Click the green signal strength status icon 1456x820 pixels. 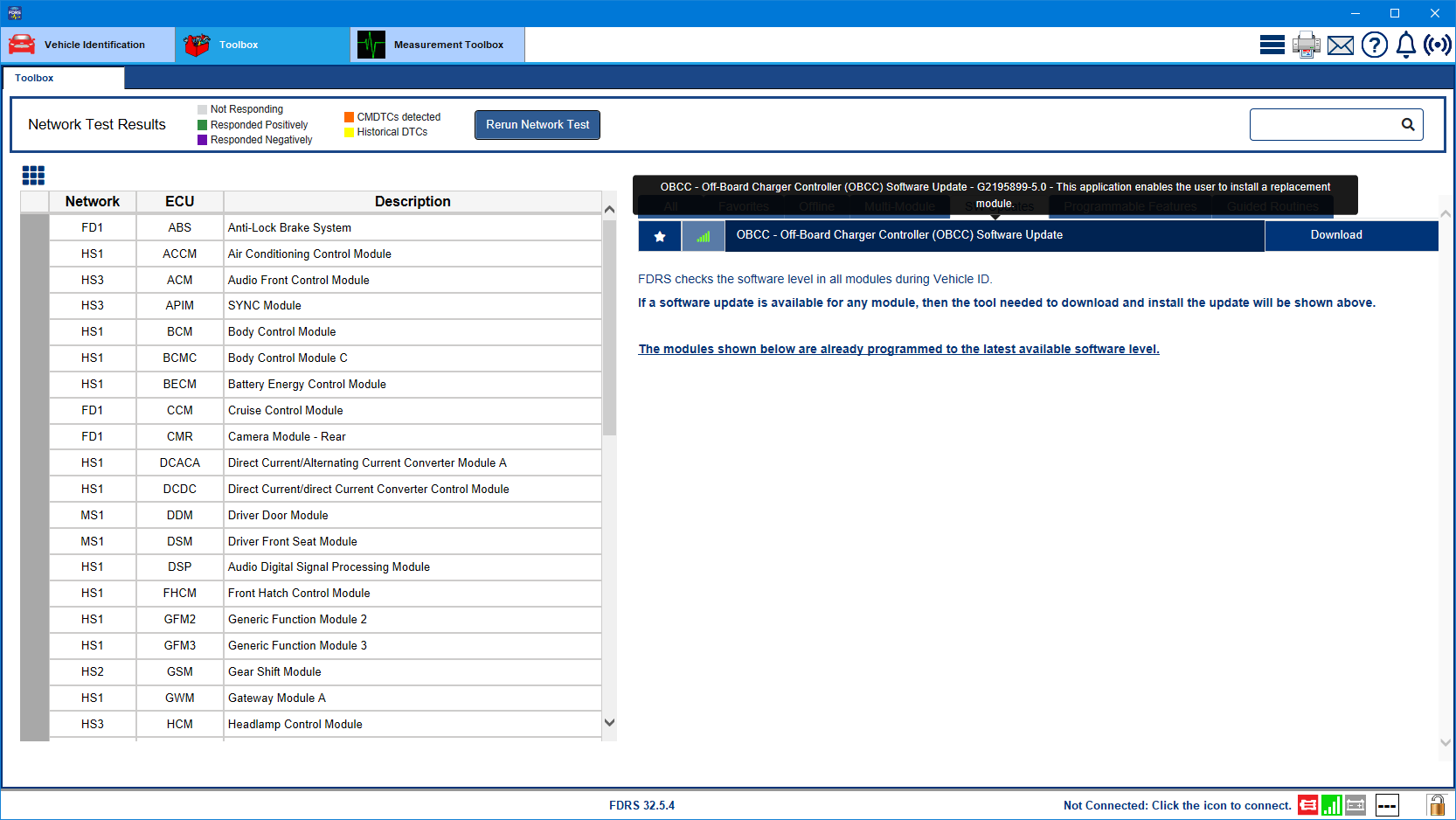tap(1331, 805)
